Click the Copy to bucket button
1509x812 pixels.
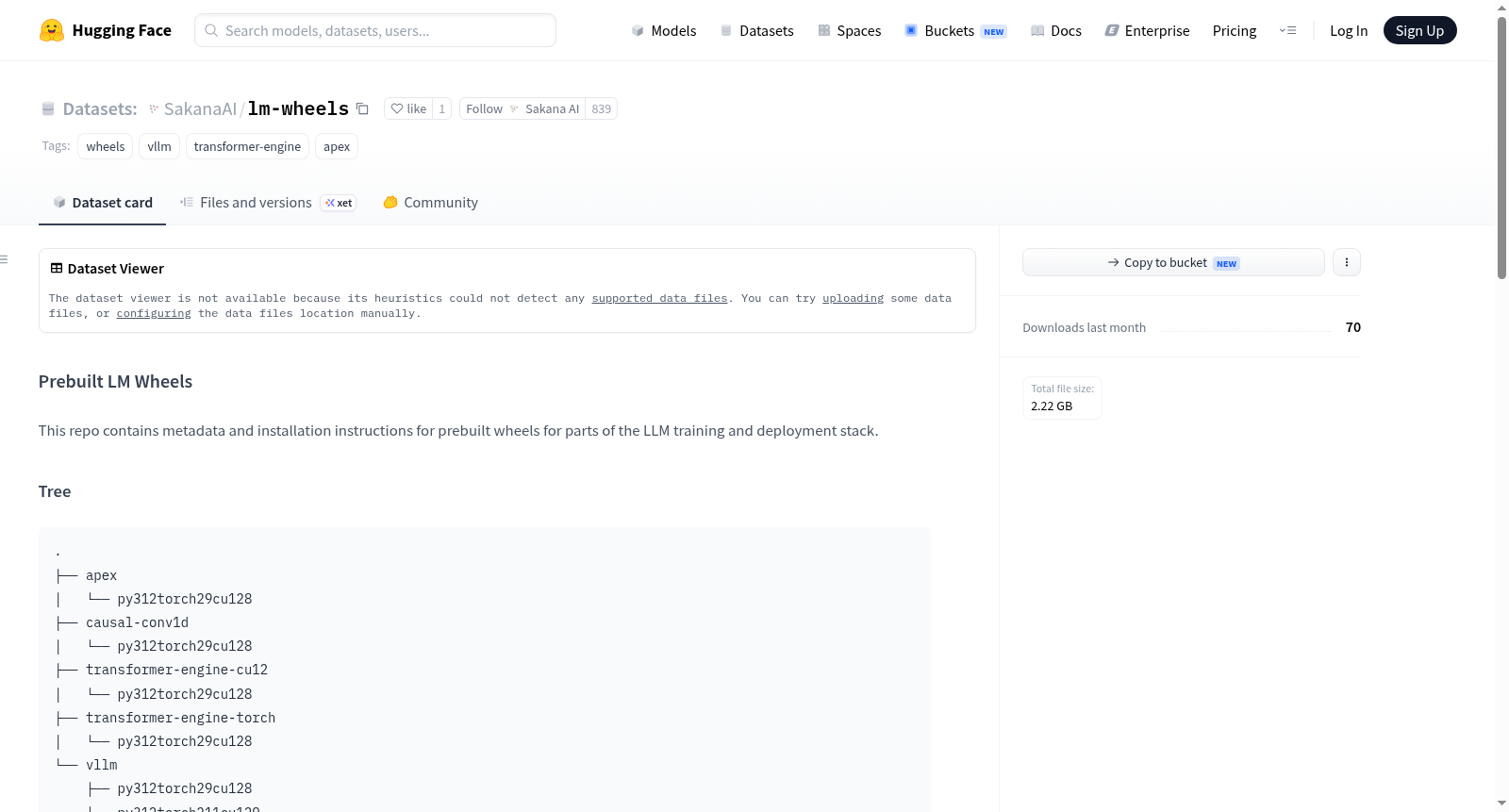click(1173, 262)
